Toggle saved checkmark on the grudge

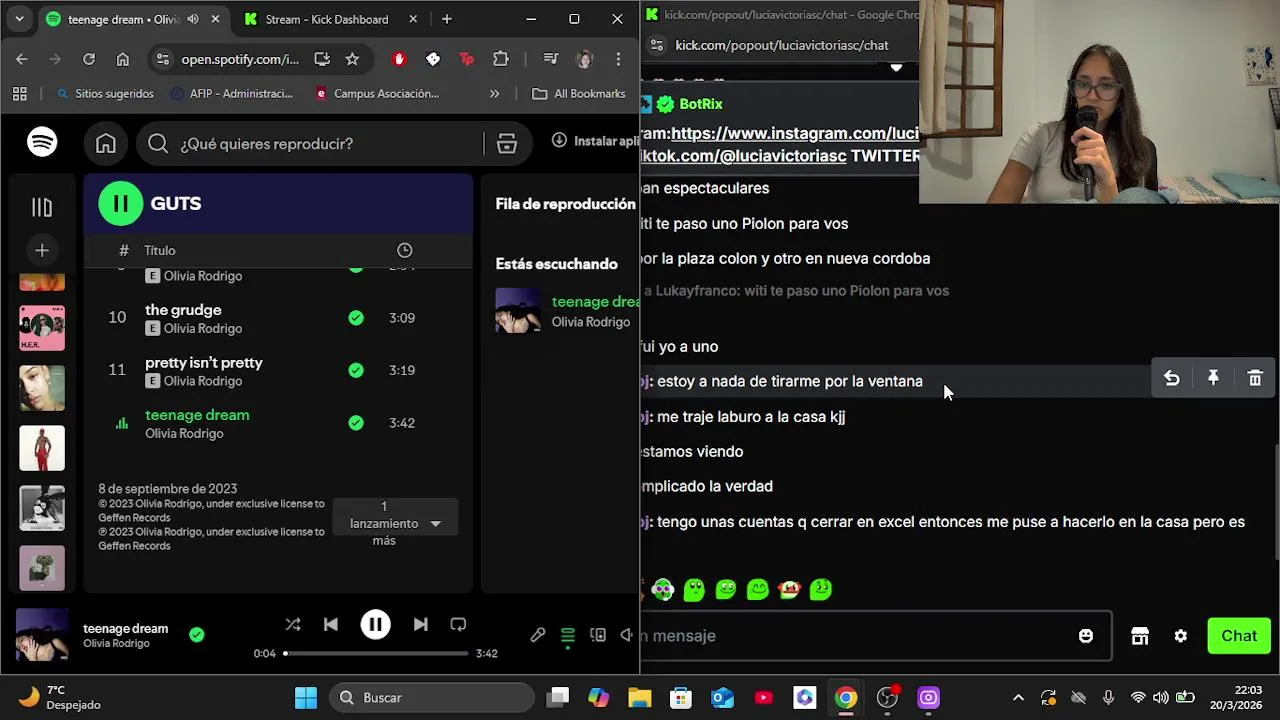point(356,318)
